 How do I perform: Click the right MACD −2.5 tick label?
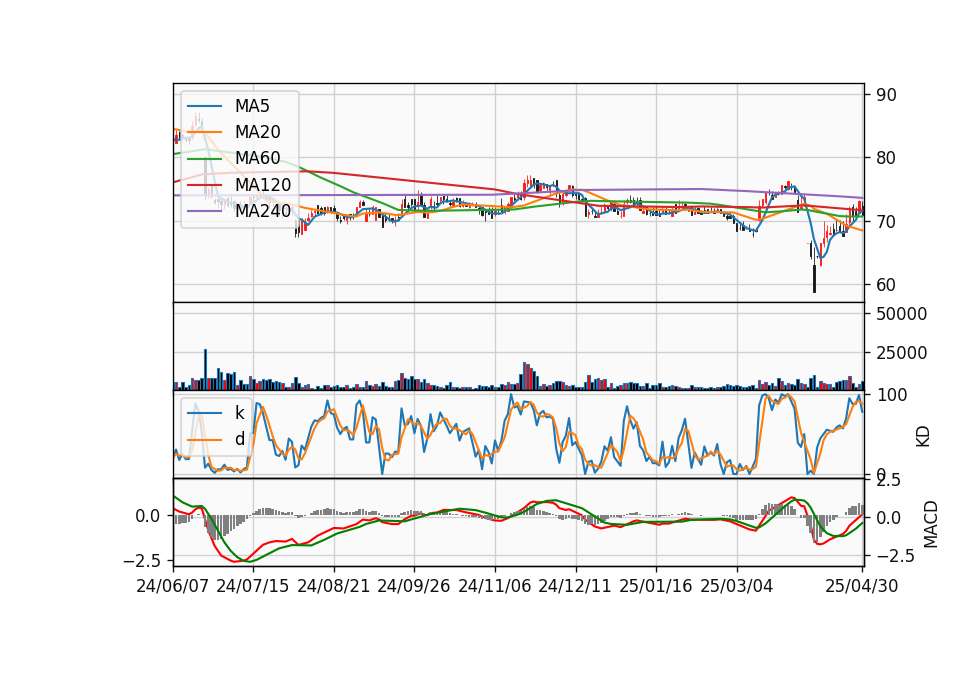point(895,556)
